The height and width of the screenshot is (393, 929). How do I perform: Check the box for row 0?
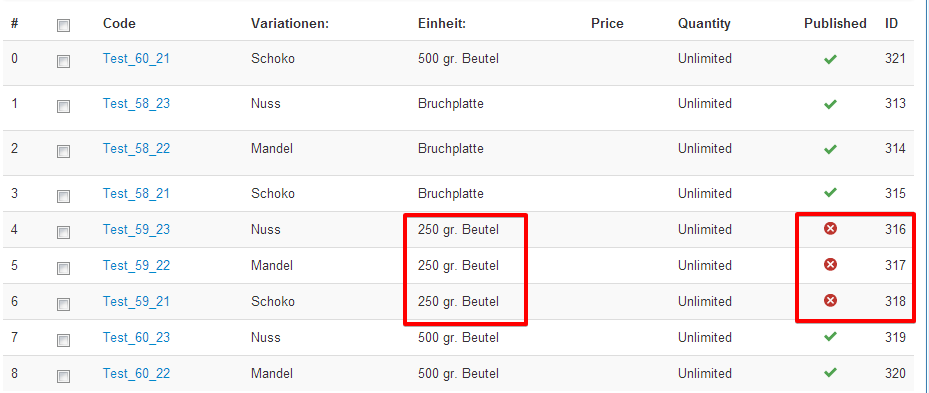pyautogui.click(x=63, y=61)
